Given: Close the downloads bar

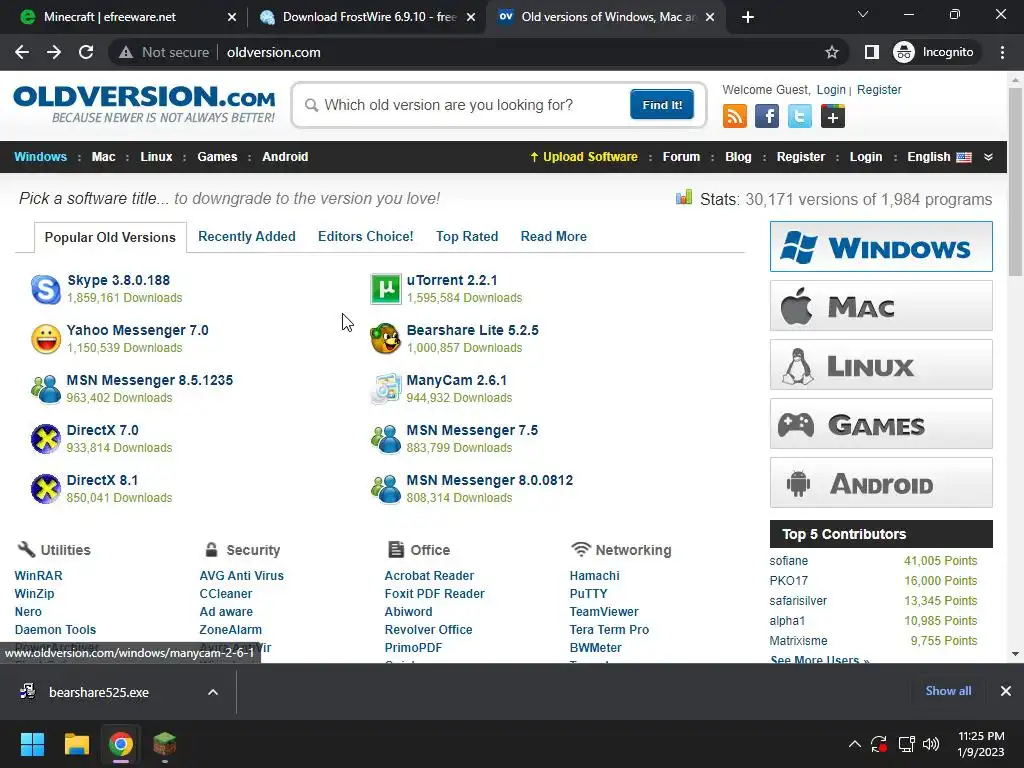Looking at the screenshot, I should click(x=1006, y=691).
